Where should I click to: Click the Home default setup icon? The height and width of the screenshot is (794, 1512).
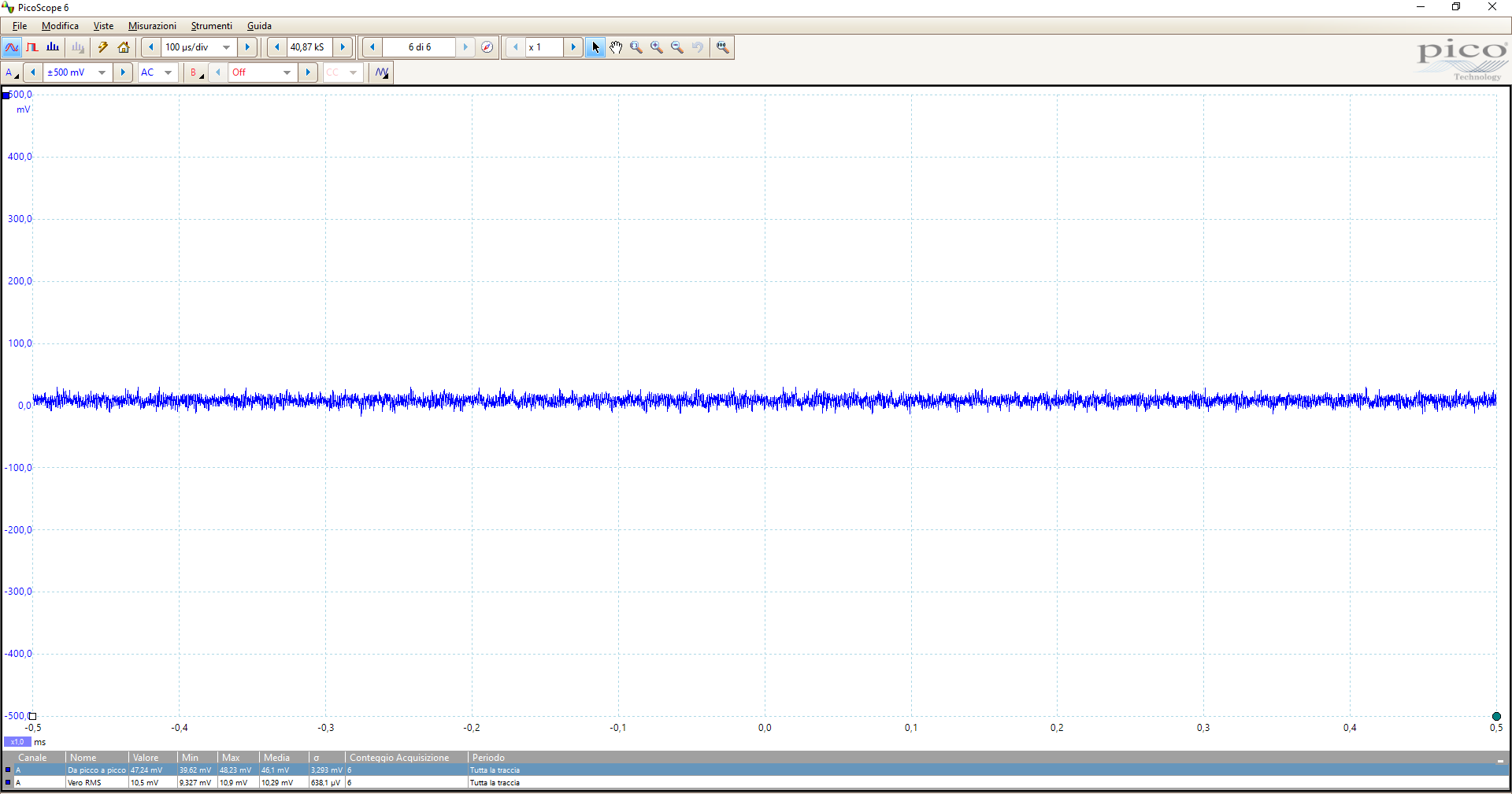(x=124, y=47)
